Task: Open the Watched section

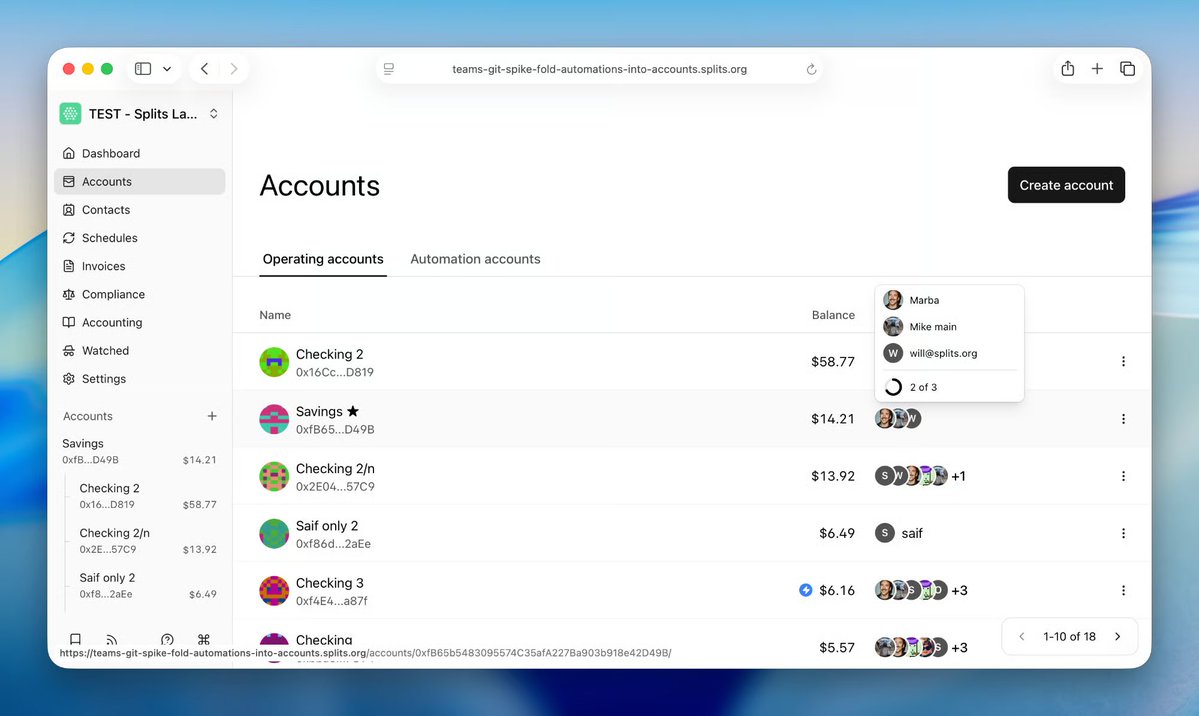Action: pos(140,351)
